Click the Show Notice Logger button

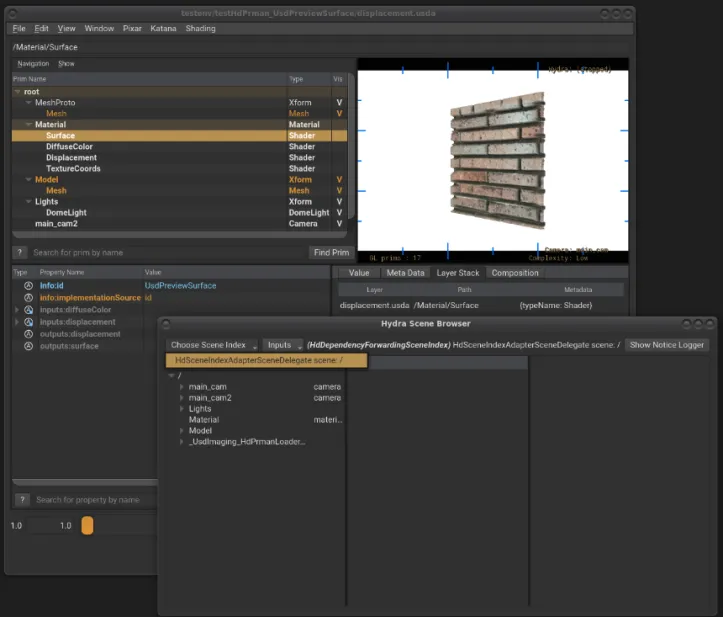[x=667, y=345]
